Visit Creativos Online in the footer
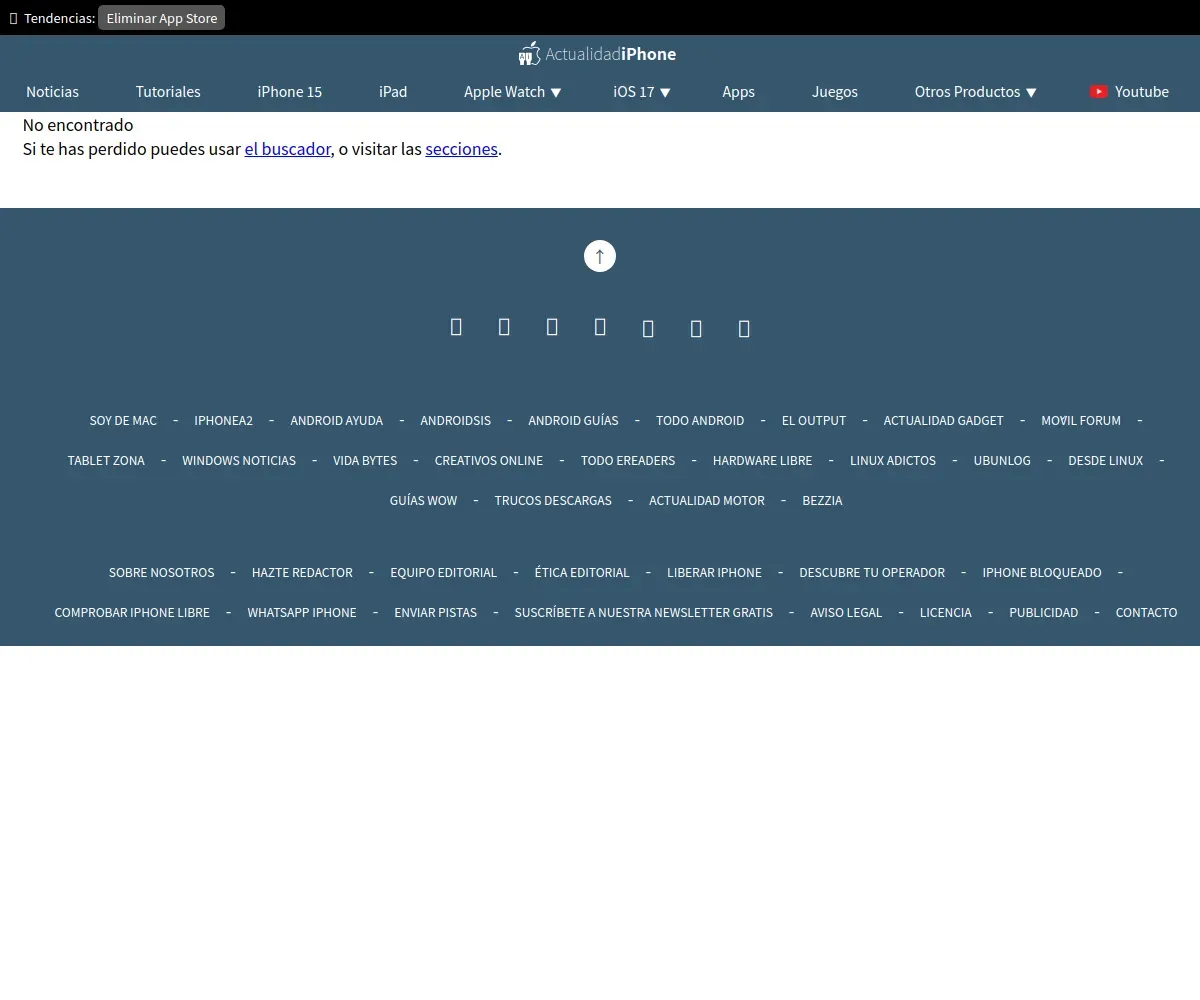 489,460
